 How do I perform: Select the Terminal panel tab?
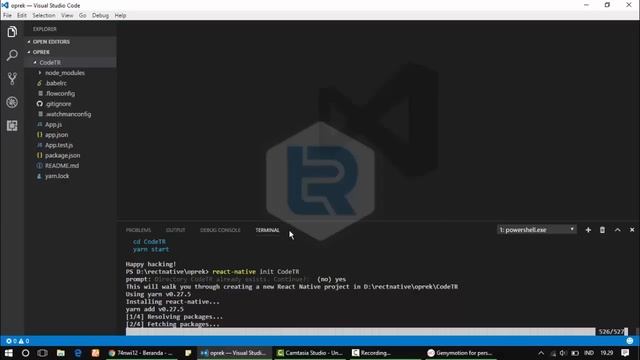(267, 230)
